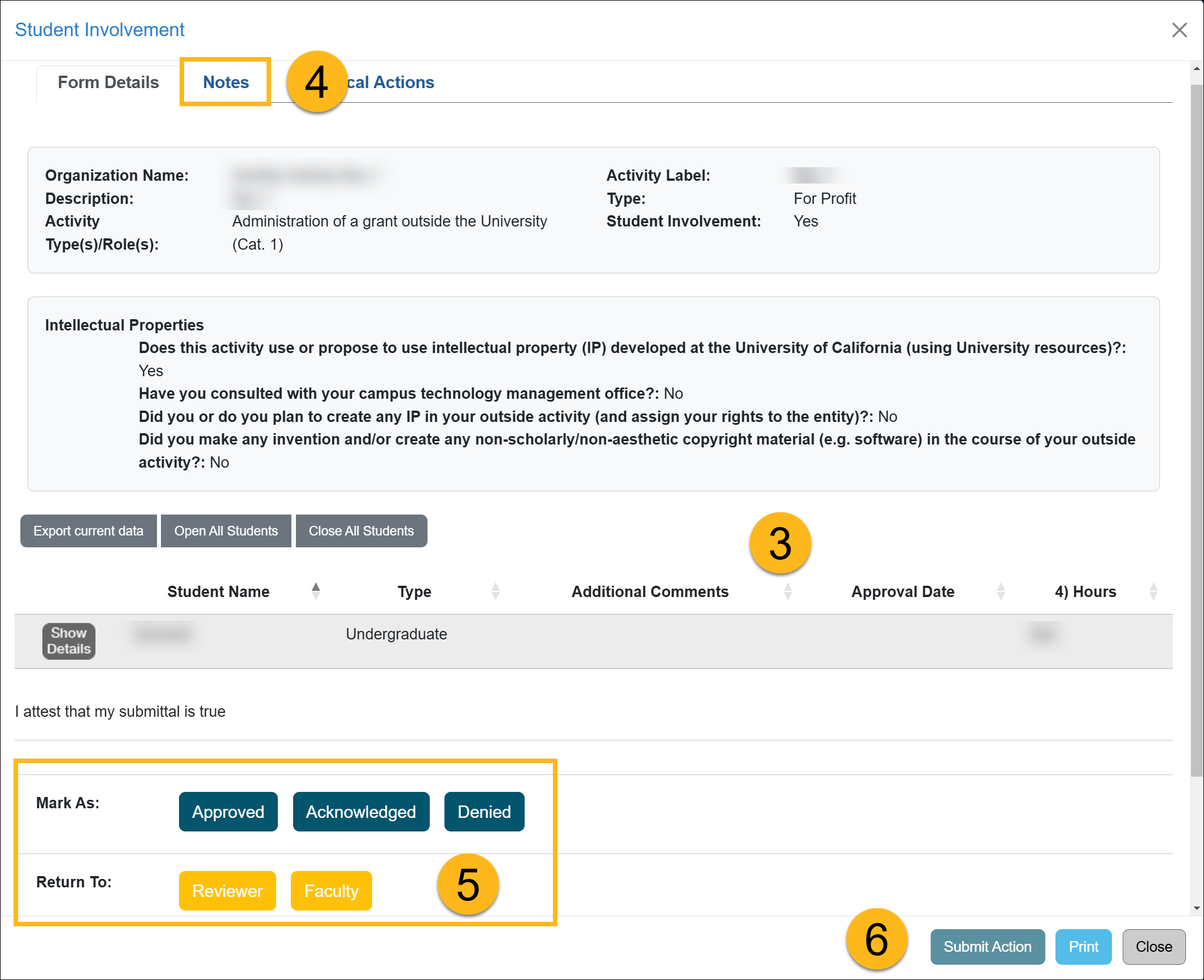Mark the form as Approved
Viewport: 1204px width, 980px height.
click(228, 812)
